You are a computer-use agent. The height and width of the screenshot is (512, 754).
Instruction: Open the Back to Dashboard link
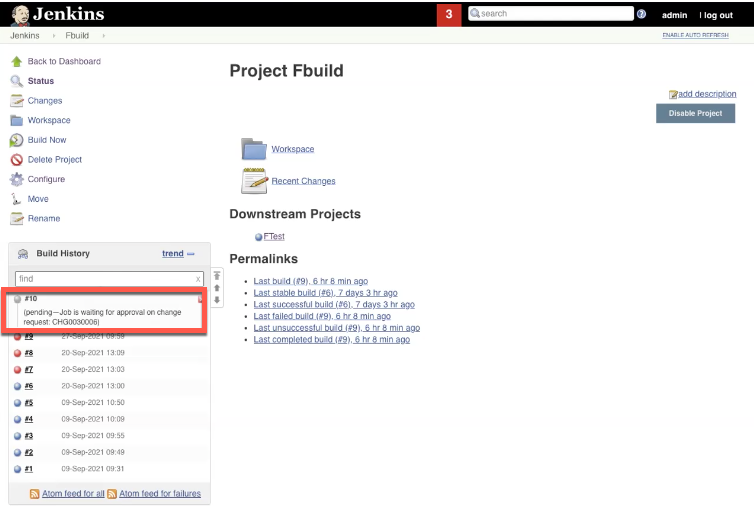tap(64, 62)
